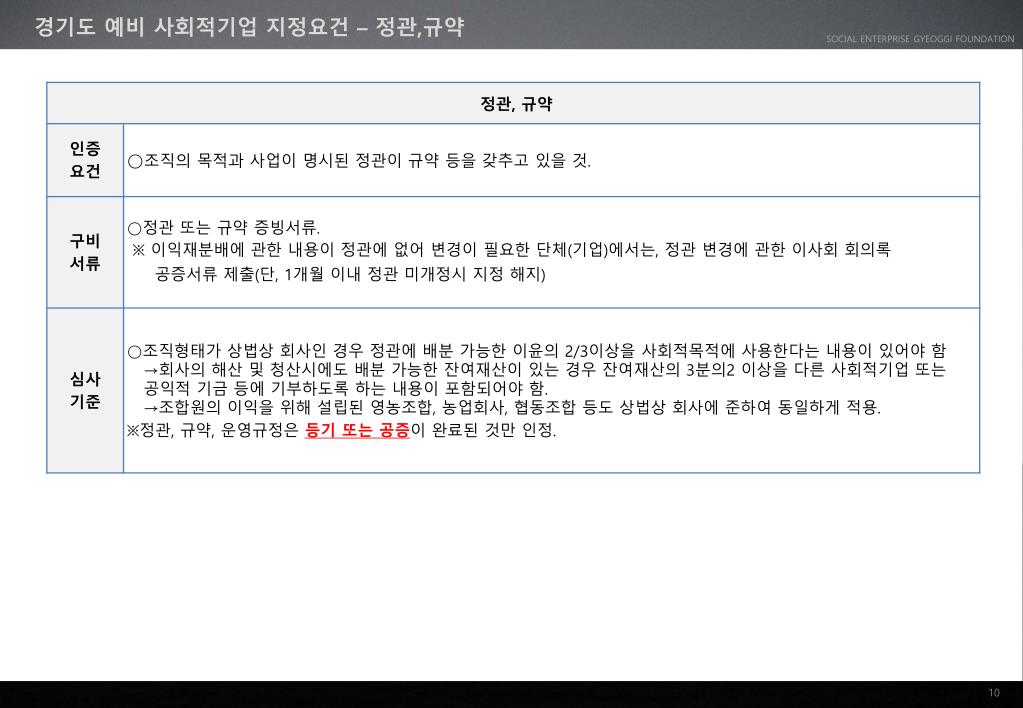
Task: Click line starting '→조합원의 이익을 위해 설립된'
Action: [512, 408]
